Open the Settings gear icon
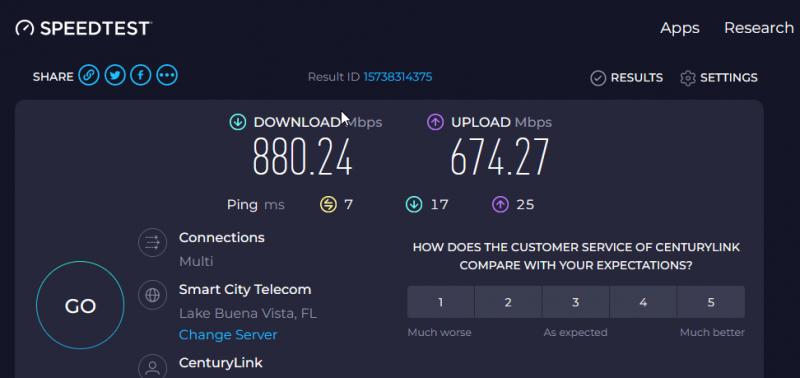Viewport: 800px width, 378px height. coord(688,78)
